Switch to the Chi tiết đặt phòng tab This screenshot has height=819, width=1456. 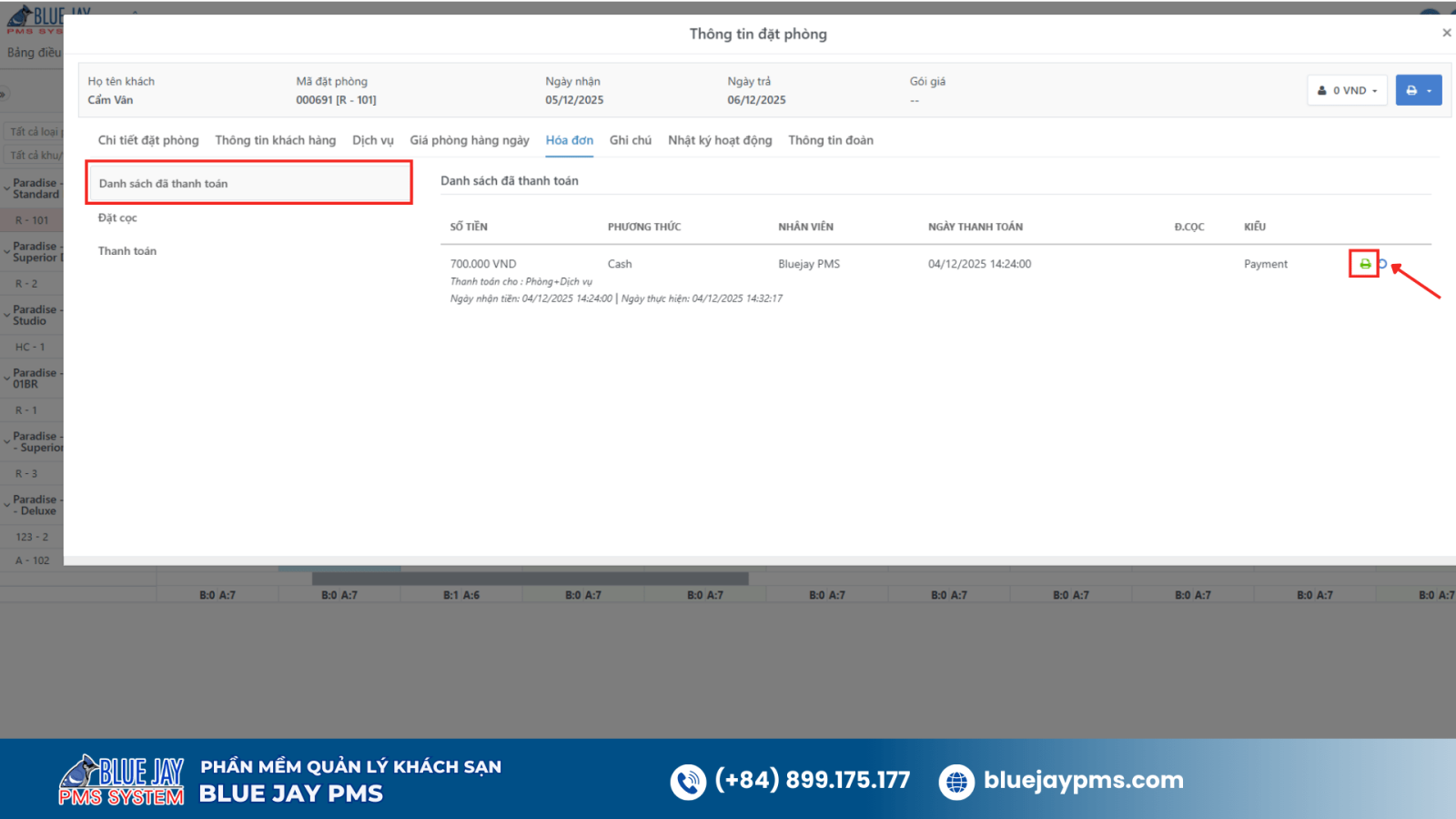(x=148, y=140)
